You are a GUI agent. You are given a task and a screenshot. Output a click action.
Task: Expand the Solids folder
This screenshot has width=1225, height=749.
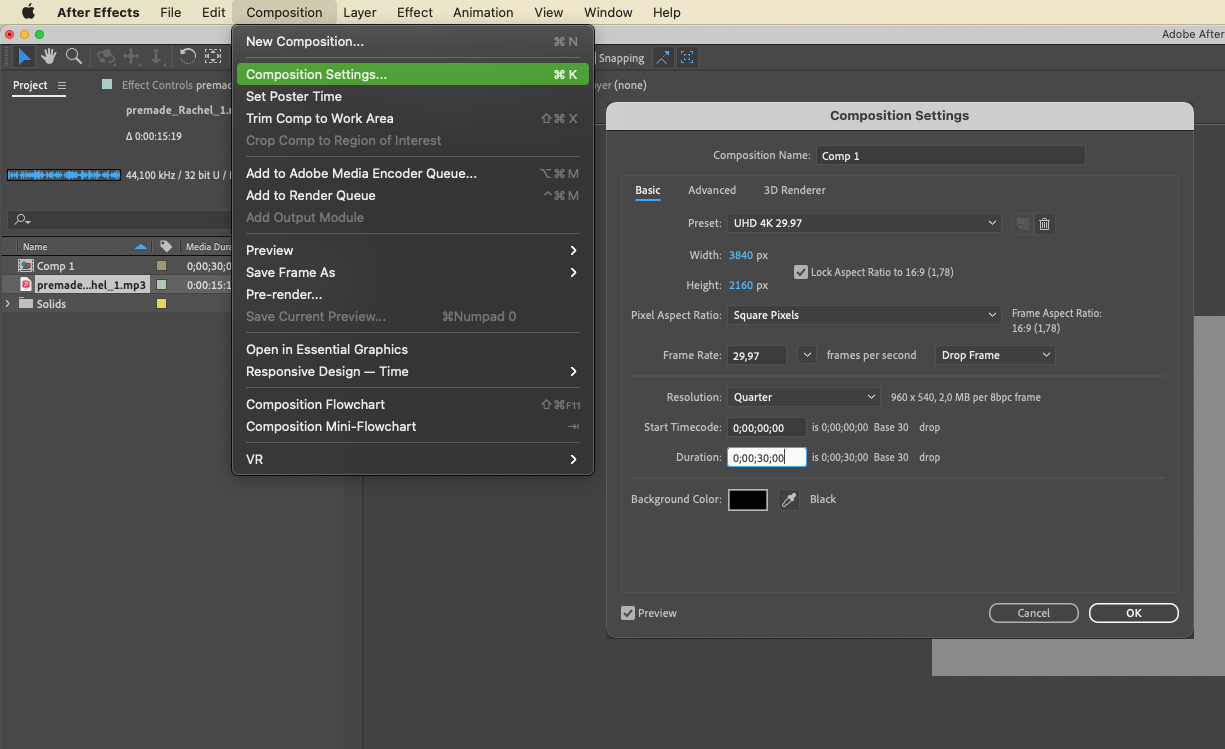click(x=8, y=304)
